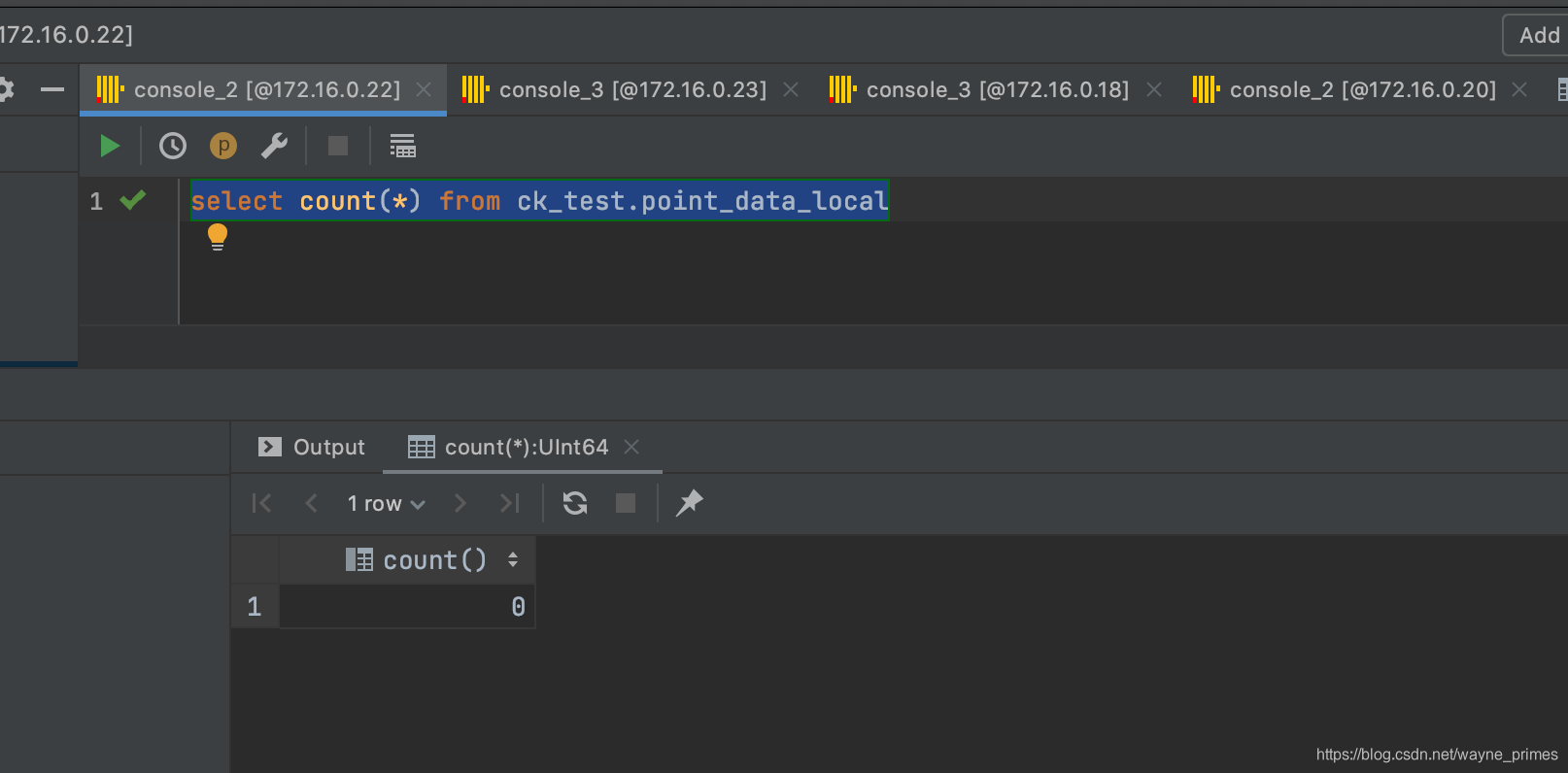1568x773 pixels.
Task: Jump to last results page
Action: click(510, 503)
